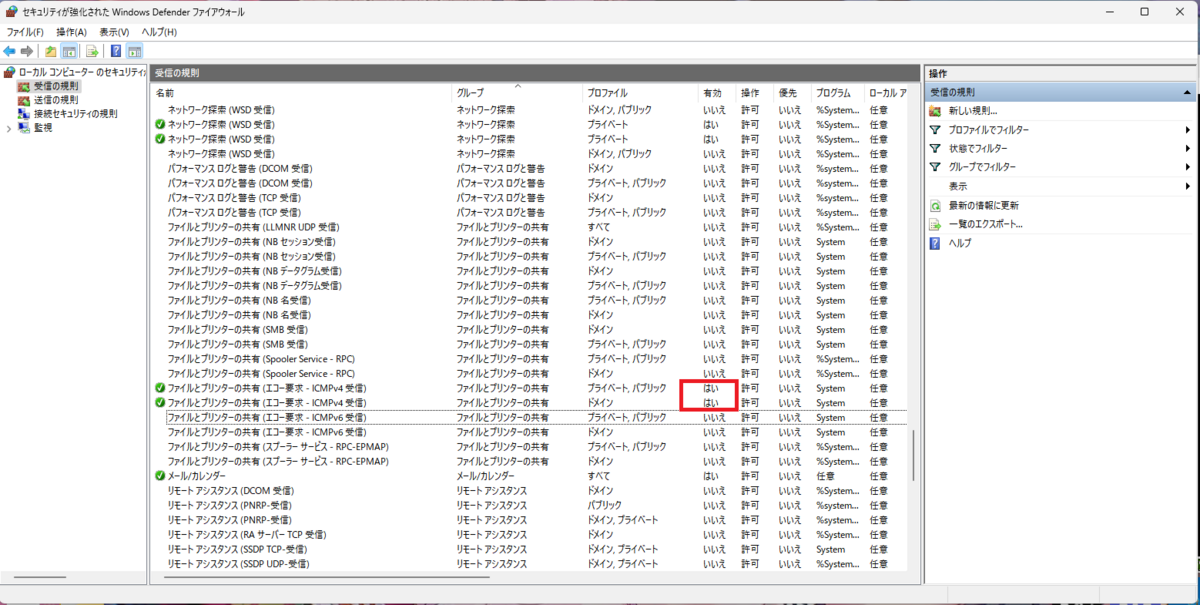Click the 最新の情報に更新 refresh icon

(935, 205)
